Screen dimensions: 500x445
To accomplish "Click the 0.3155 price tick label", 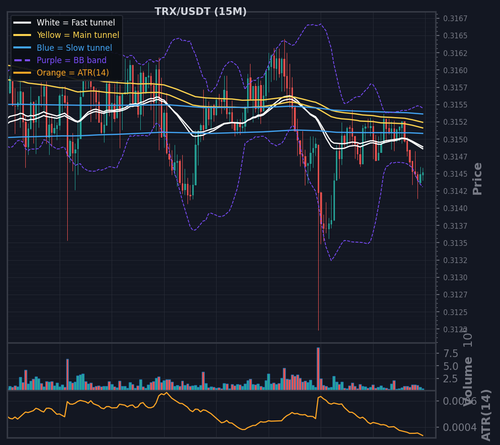I will (x=455, y=105).
